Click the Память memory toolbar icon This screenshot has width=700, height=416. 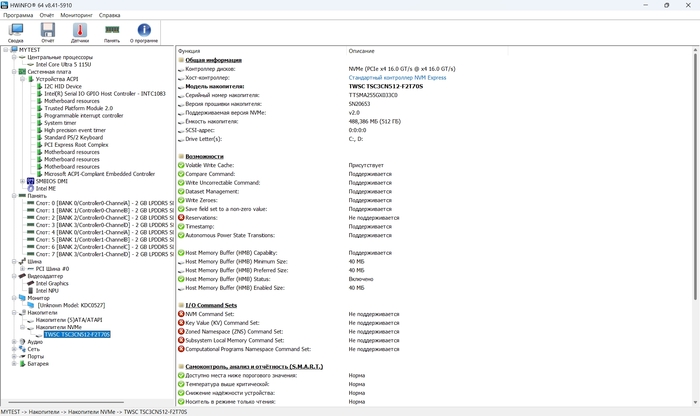click(x=112, y=32)
